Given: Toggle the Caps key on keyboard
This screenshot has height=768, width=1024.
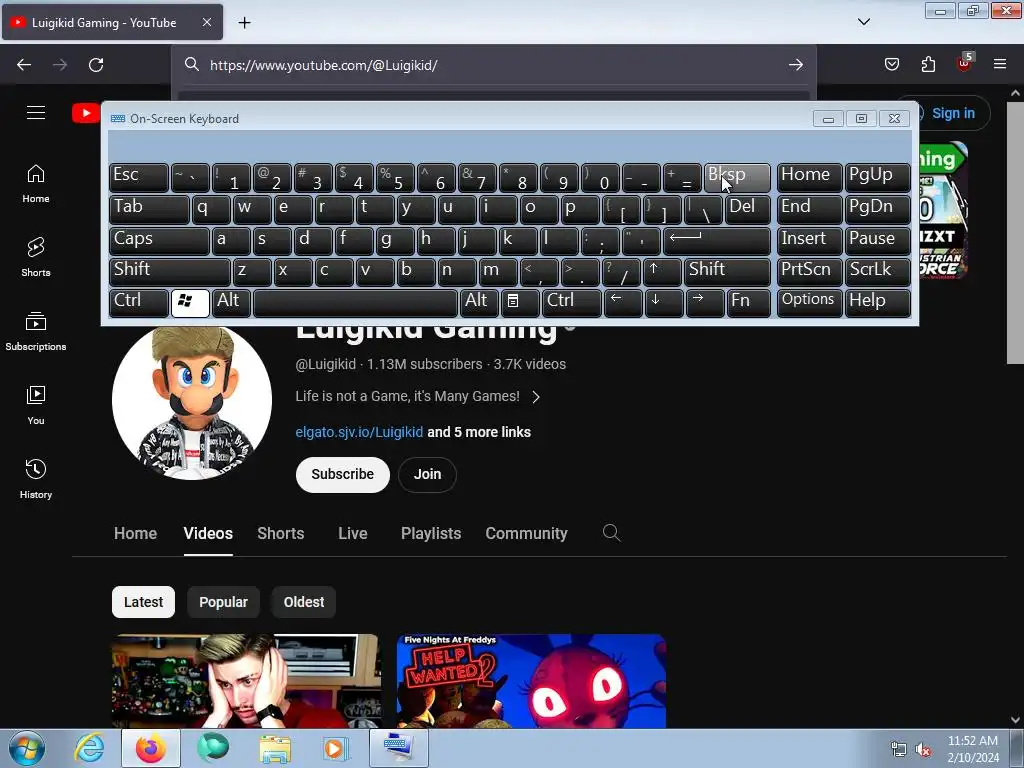Looking at the screenshot, I should [159, 240].
